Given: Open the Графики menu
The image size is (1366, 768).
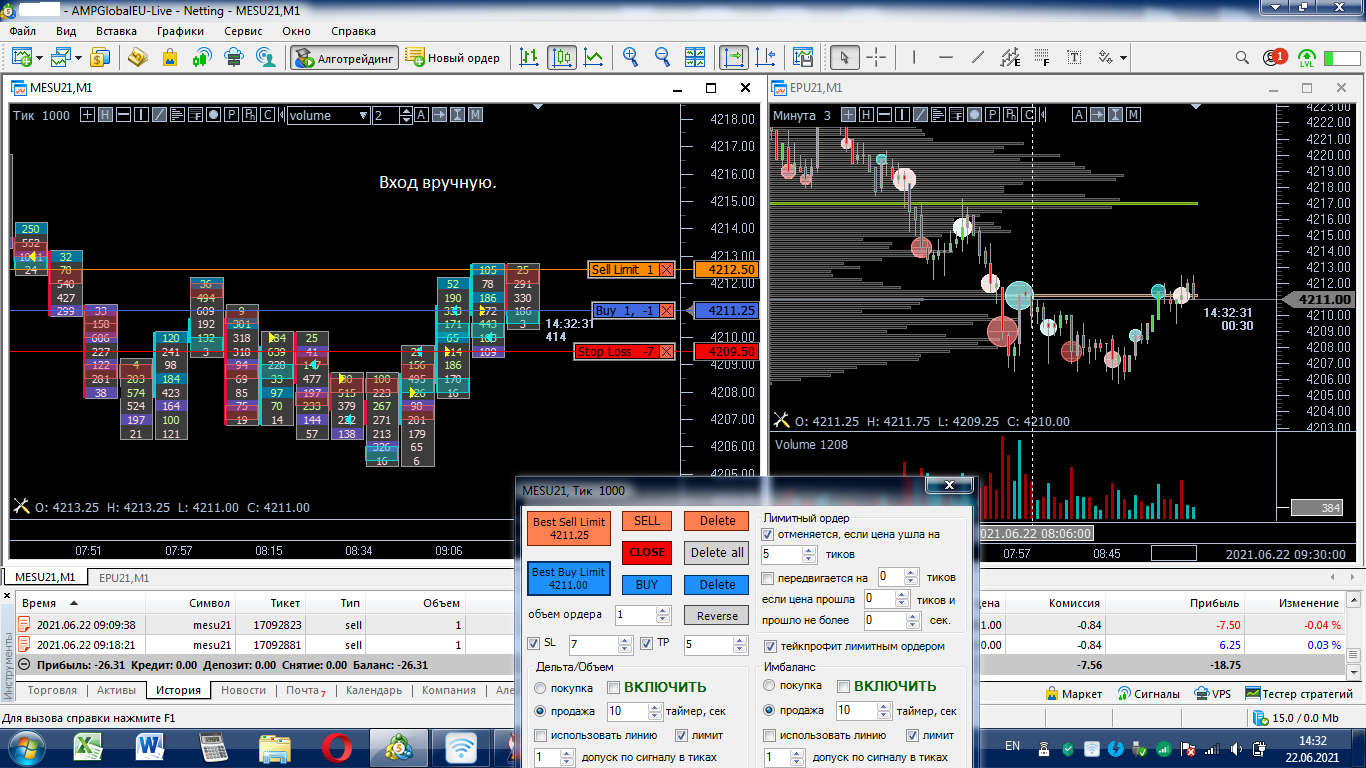Looking at the screenshot, I should click(180, 31).
